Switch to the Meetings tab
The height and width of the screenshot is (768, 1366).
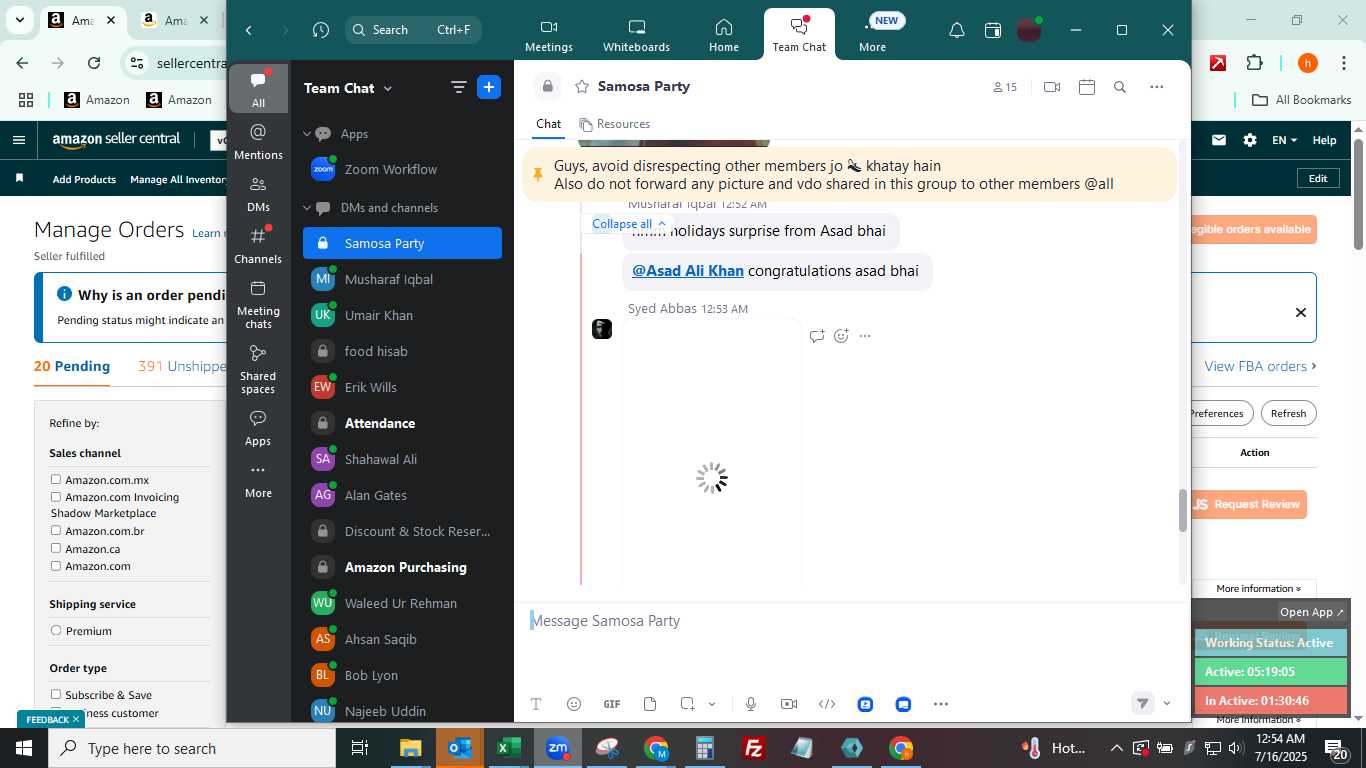coord(549,35)
